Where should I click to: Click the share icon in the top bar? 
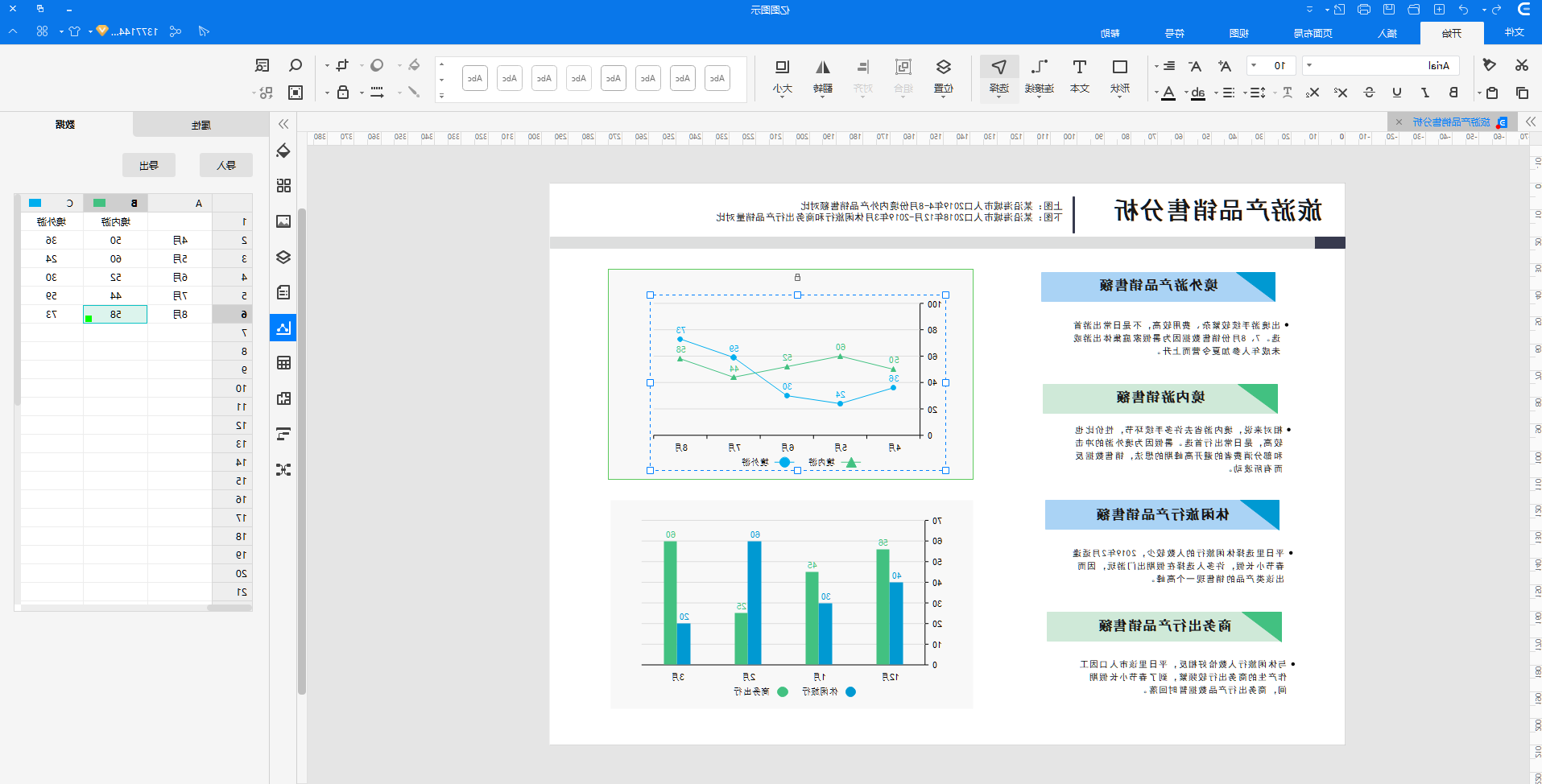click(x=176, y=31)
